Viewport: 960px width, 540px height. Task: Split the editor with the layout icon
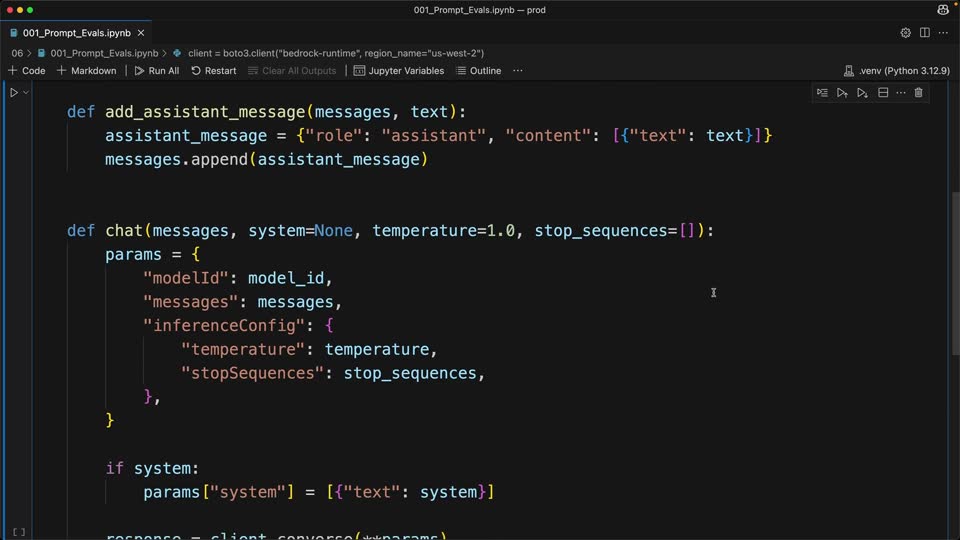pyautogui.click(x=924, y=33)
